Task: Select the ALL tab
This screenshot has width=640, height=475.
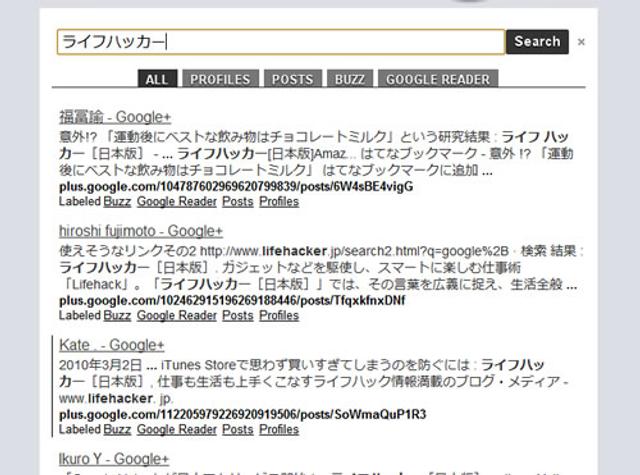Action: point(157,79)
